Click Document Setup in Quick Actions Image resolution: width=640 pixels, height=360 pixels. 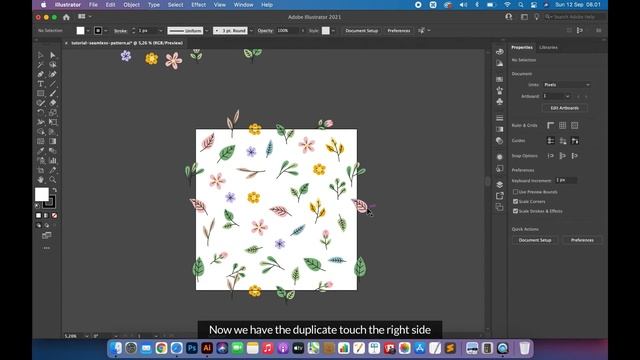pos(535,240)
